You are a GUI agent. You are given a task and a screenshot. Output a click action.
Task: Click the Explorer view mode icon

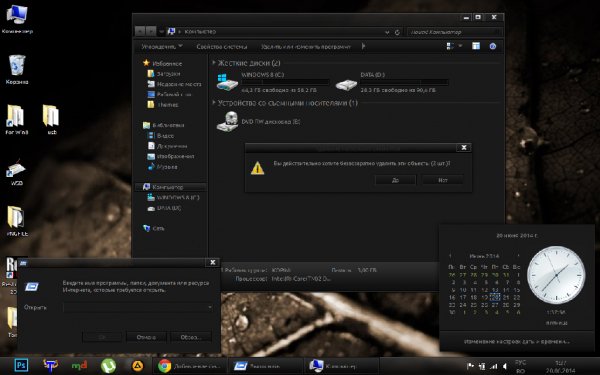(450, 46)
